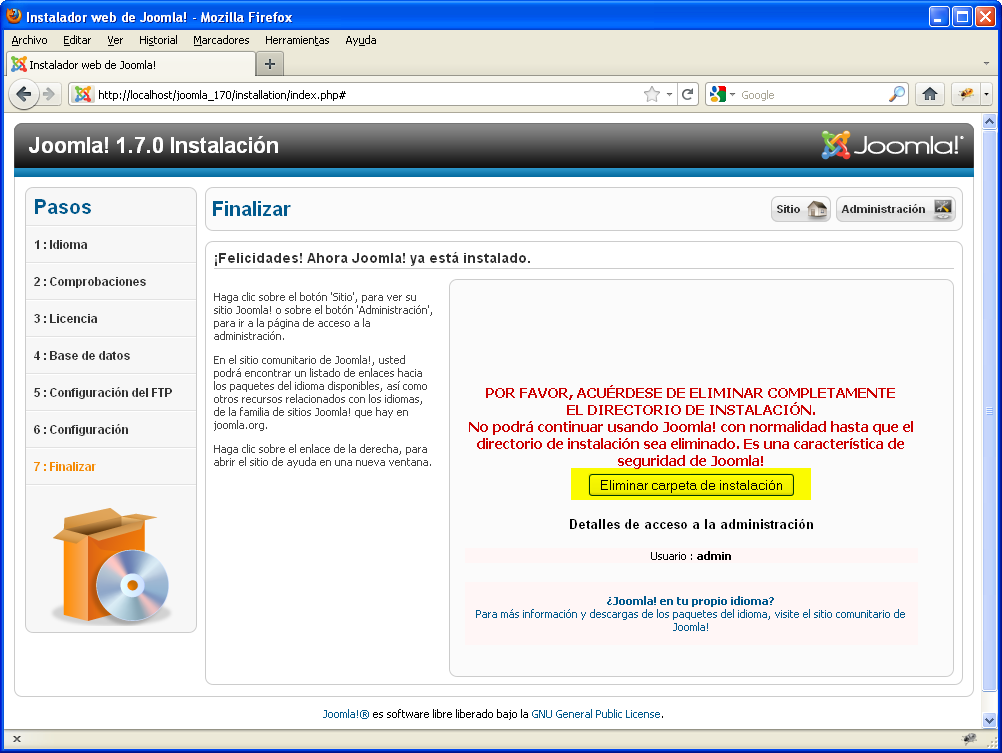
Task: Select the Instalador web de Joomla! tab
Action: (130, 64)
